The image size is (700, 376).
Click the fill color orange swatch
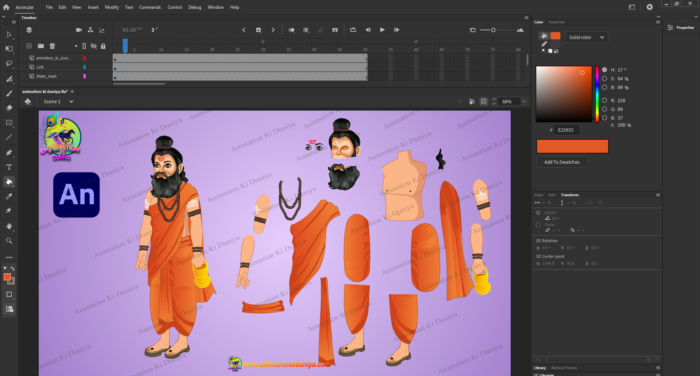click(555, 36)
